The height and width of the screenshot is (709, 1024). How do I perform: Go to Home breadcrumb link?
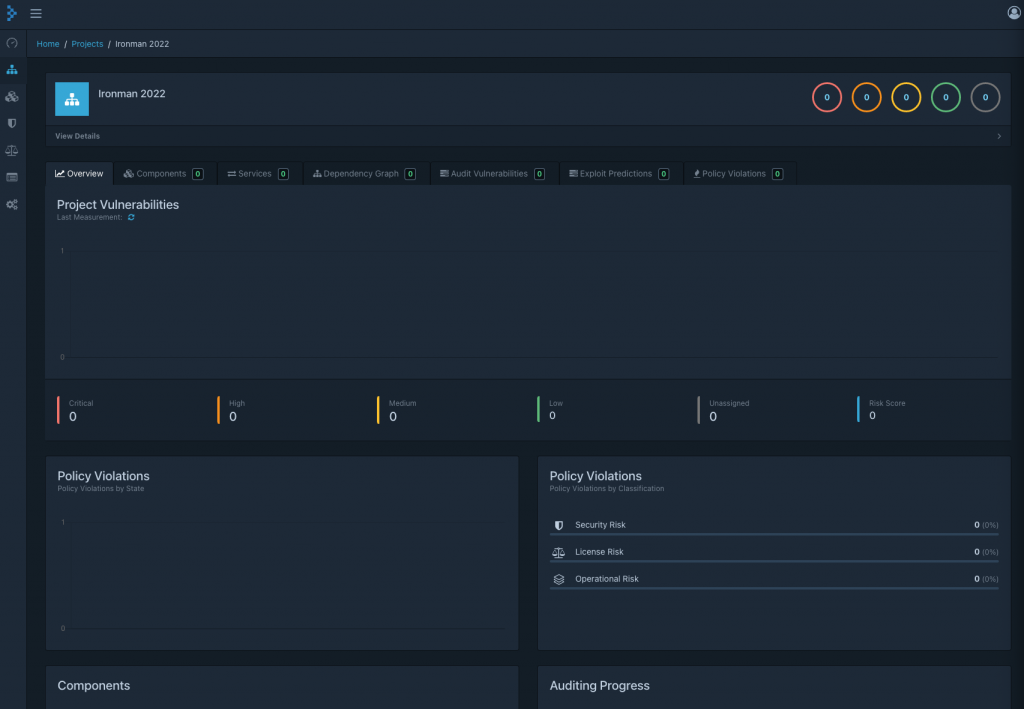[x=48, y=44]
